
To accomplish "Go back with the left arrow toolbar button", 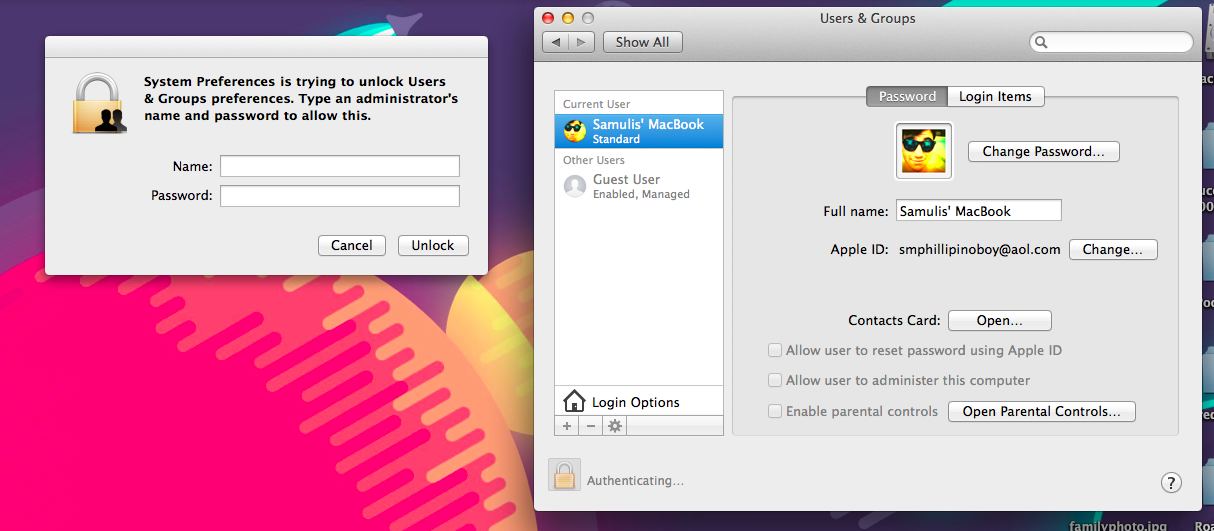I will pos(556,42).
